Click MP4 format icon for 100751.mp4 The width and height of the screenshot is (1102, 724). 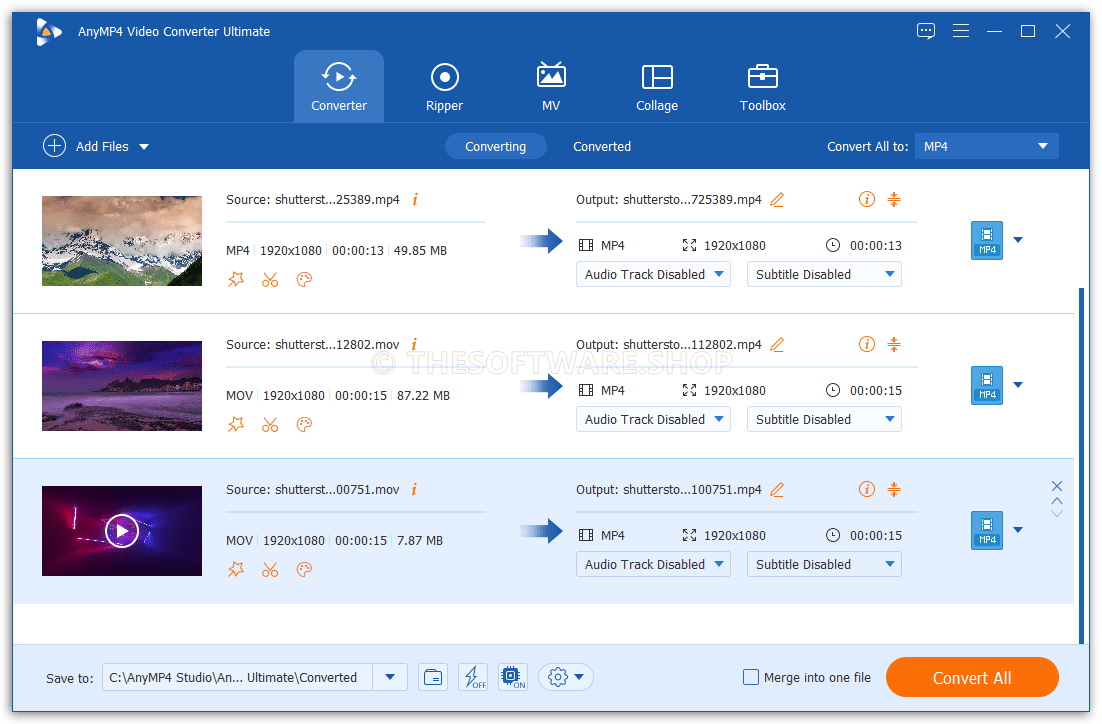[x=987, y=530]
